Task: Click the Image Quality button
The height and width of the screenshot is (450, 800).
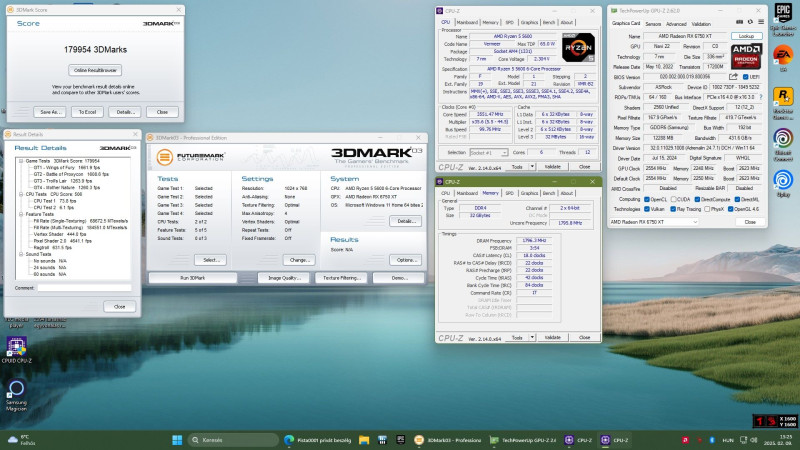Action: click(x=284, y=278)
